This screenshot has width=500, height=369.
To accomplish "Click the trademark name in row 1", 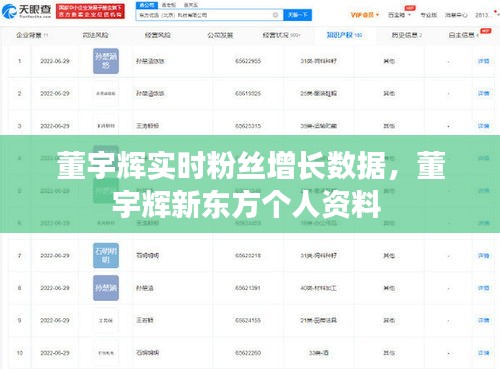I will (x=150, y=61).
